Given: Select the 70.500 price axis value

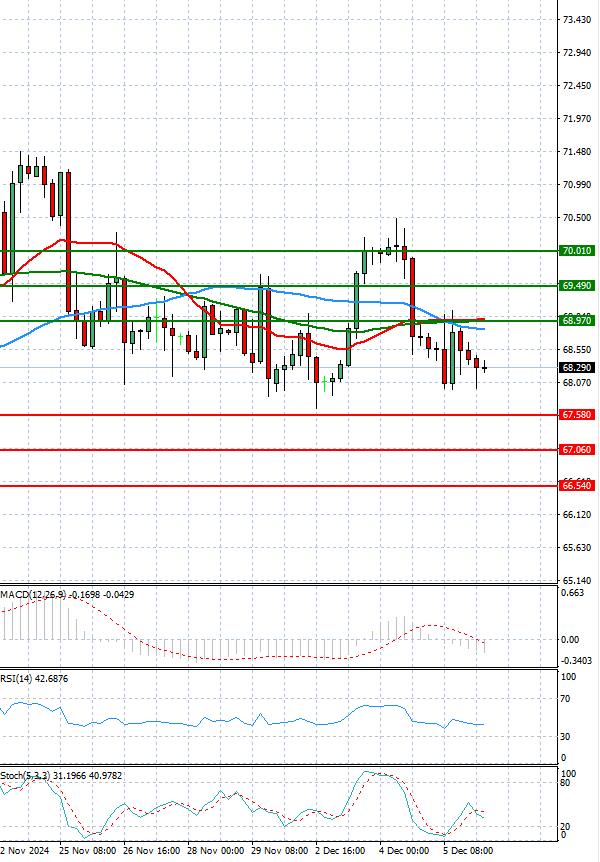Looking at the screenshot, I should 577,218.
